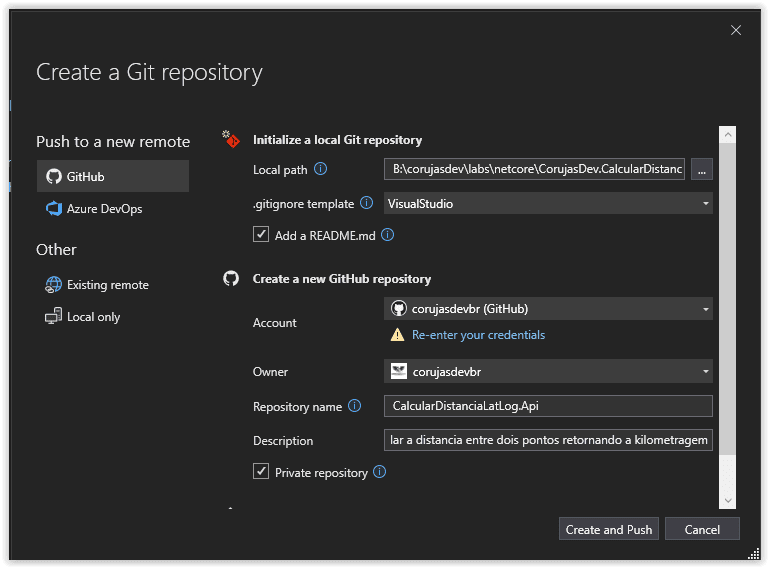The width and height of the screenshot is (769, 568).
Task: Click into the Repository name field
Action: tap(548, 406)
